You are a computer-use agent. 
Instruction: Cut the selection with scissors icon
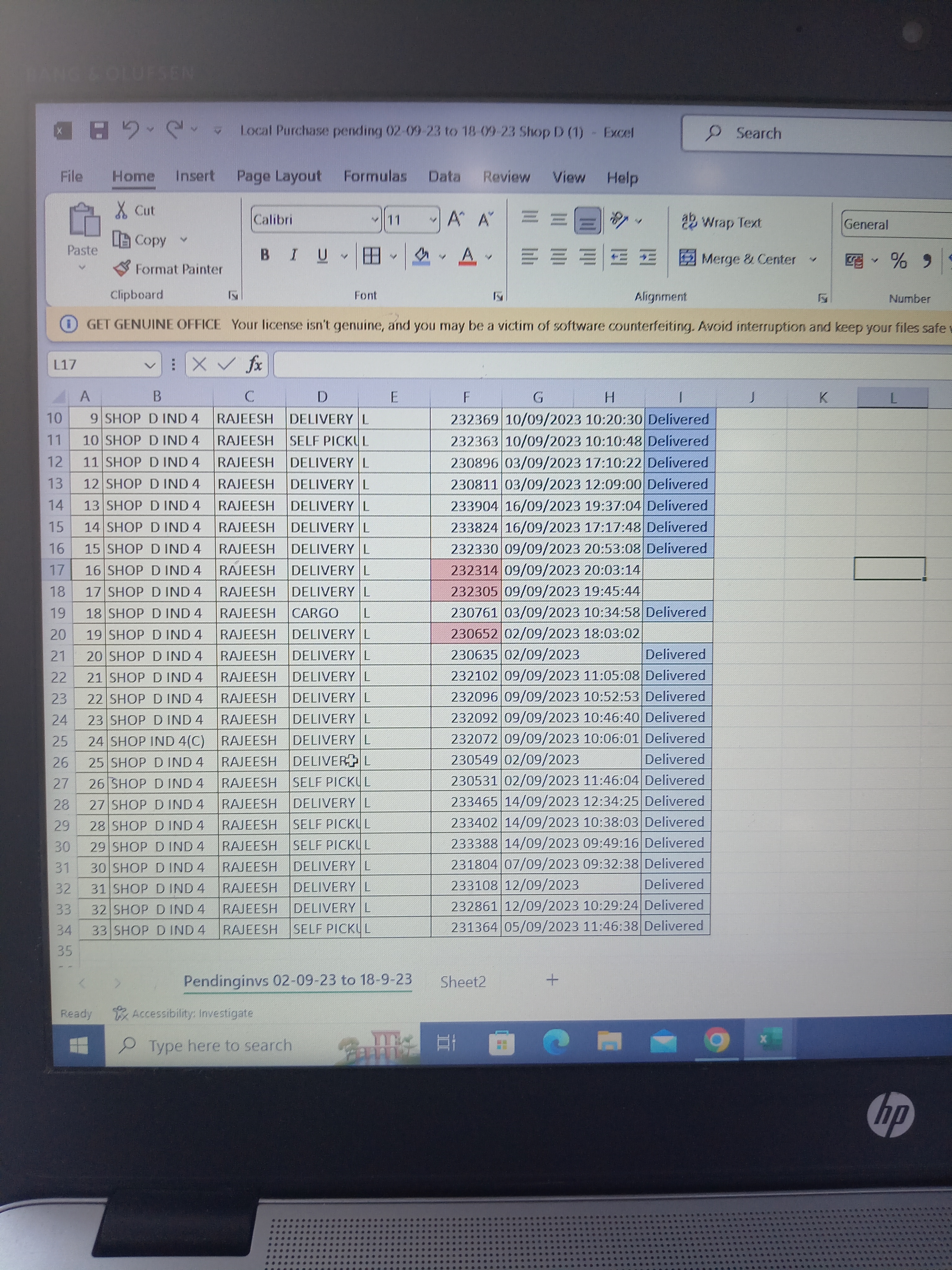tap(121, 210)
